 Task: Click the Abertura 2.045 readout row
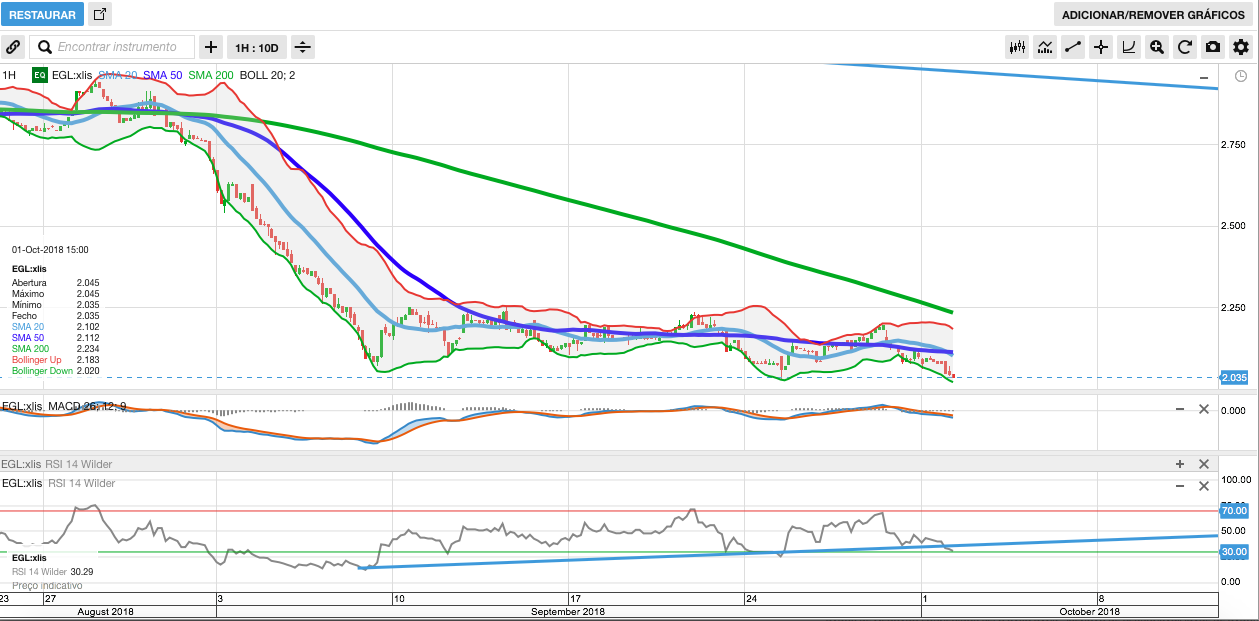tap(56, 283)
